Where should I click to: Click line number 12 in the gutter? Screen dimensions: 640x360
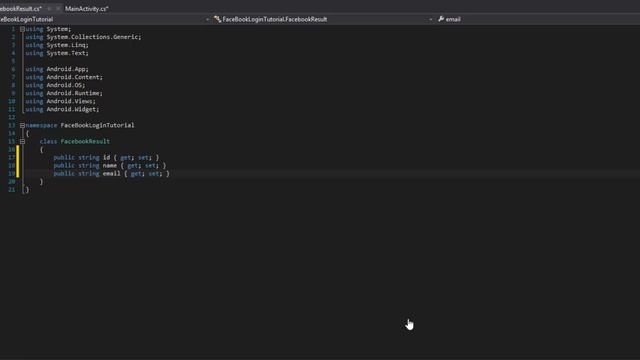coord(11,117)
